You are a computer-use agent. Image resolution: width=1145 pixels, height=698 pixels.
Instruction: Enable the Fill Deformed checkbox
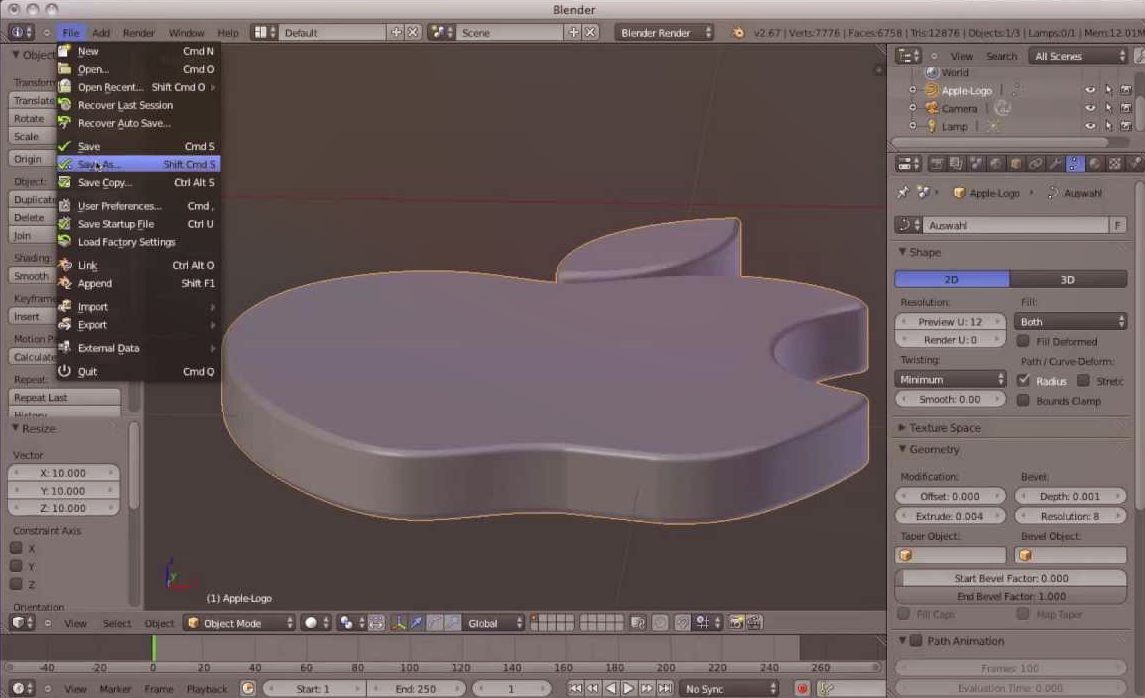coord(1023,341)
